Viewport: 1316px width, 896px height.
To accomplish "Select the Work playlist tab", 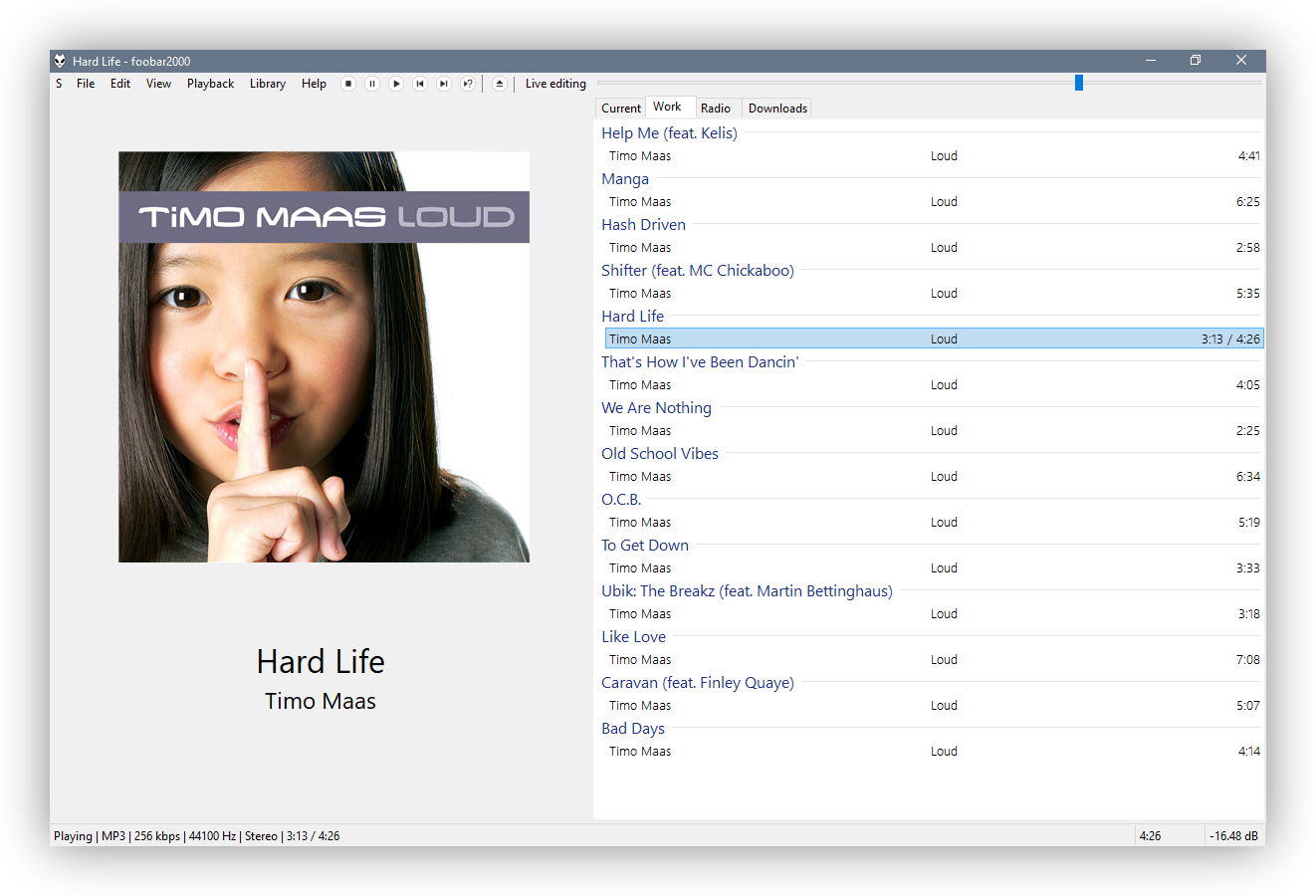I will tap(668, 107).
